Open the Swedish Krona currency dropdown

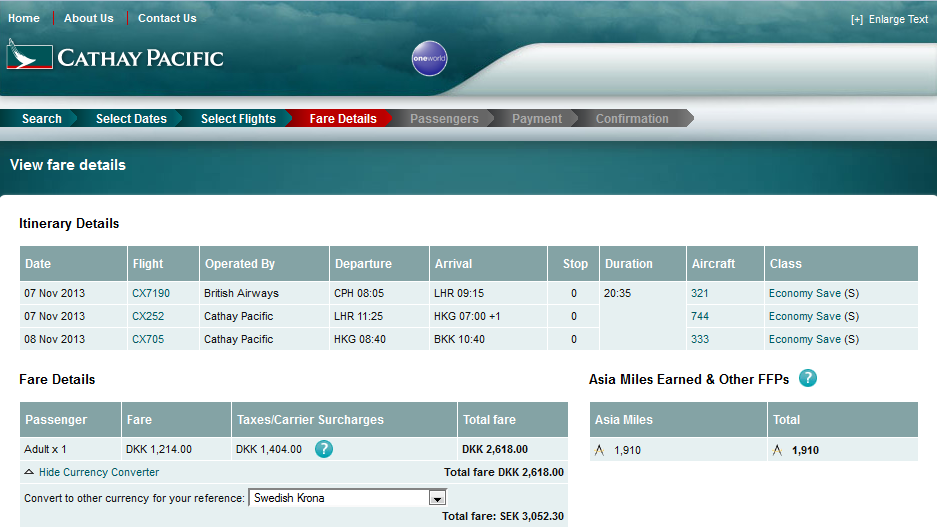(436, 498)
